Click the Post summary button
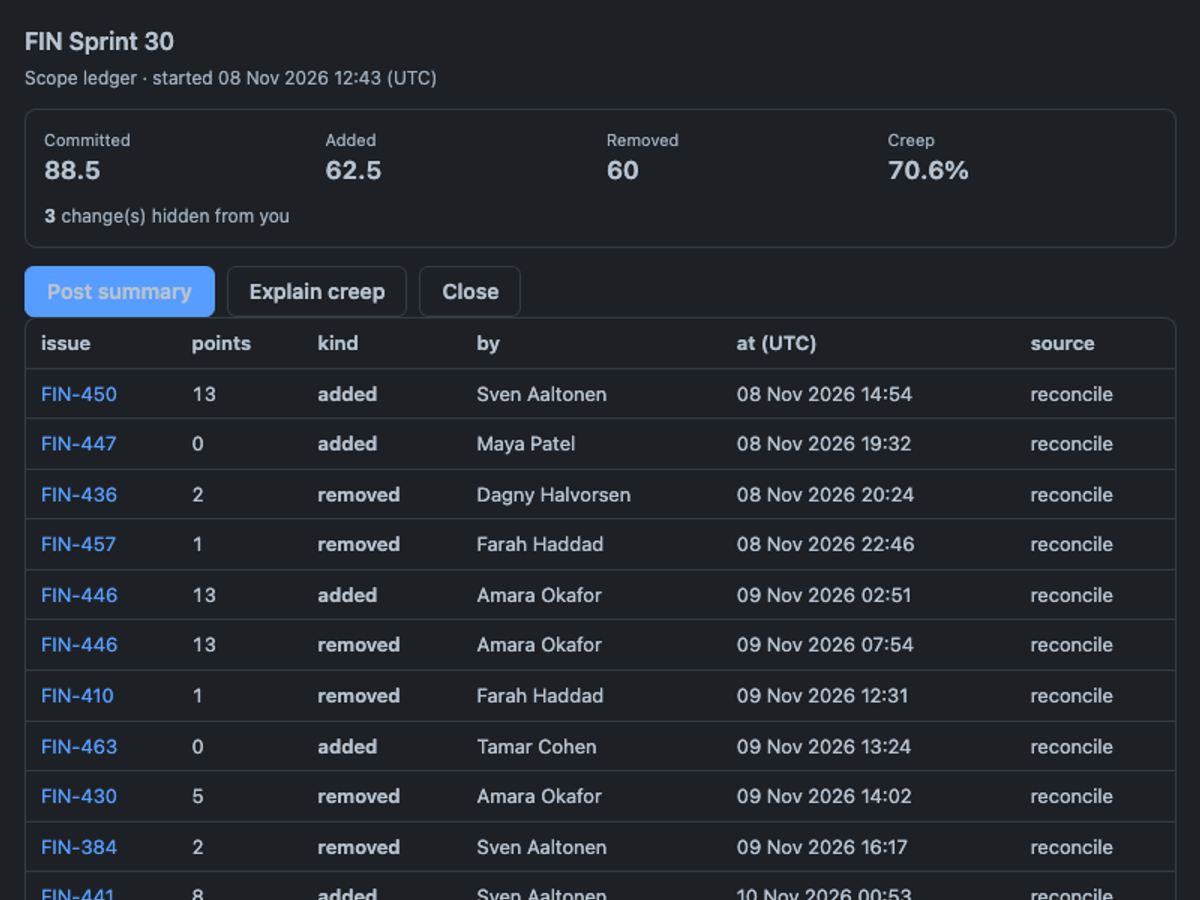1200x900 pixels. point(120,291)
